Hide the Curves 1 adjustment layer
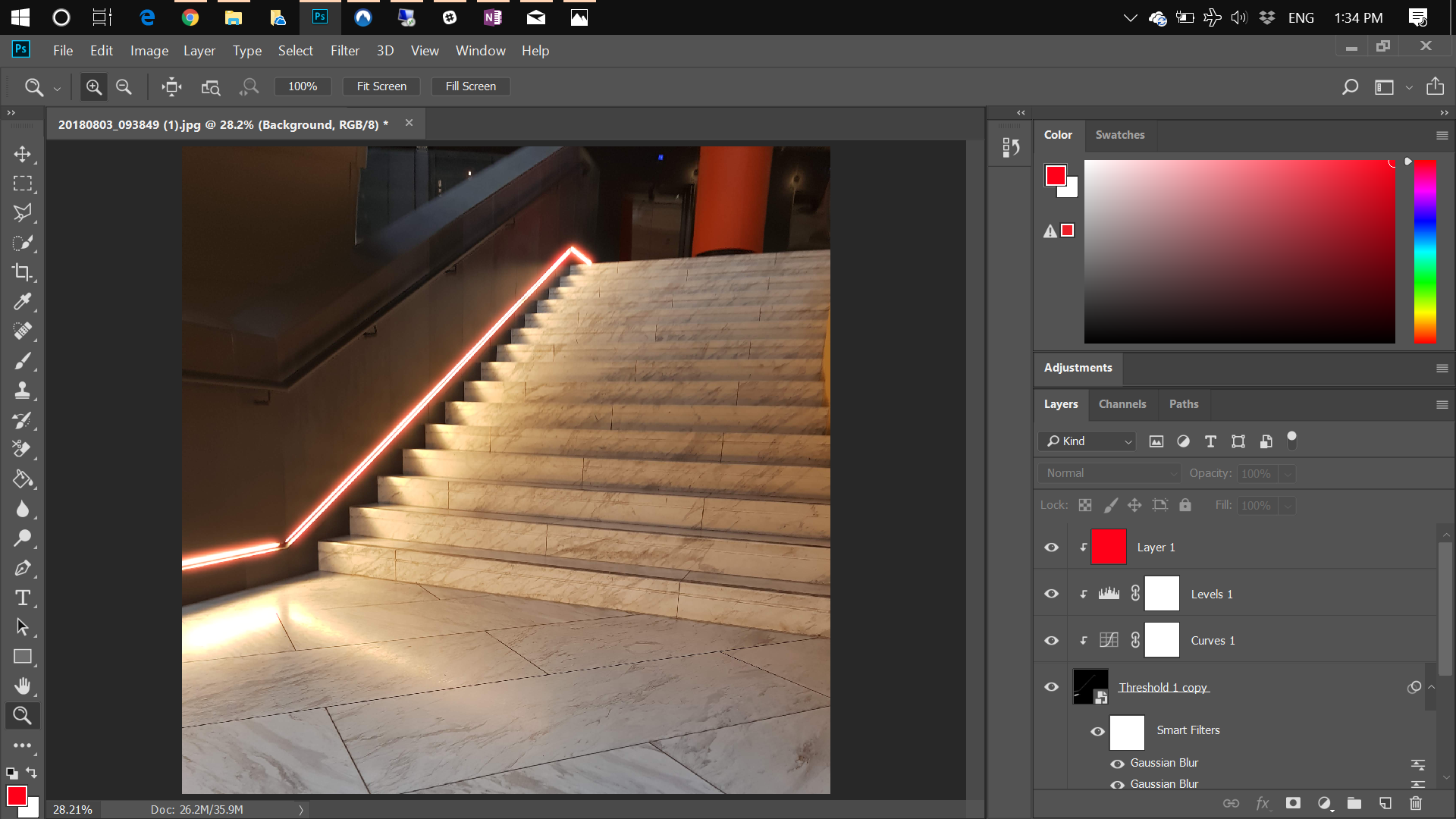 click(1051, 640)
